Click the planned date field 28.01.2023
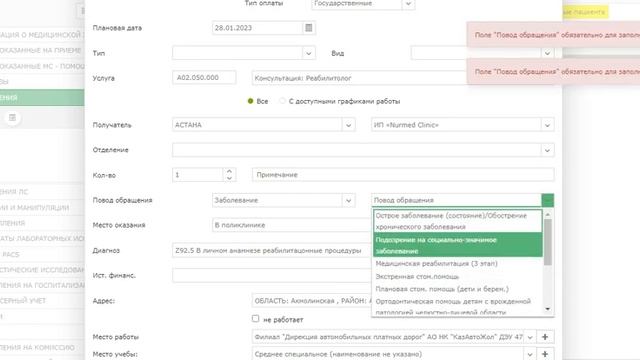 pos(258,28)
